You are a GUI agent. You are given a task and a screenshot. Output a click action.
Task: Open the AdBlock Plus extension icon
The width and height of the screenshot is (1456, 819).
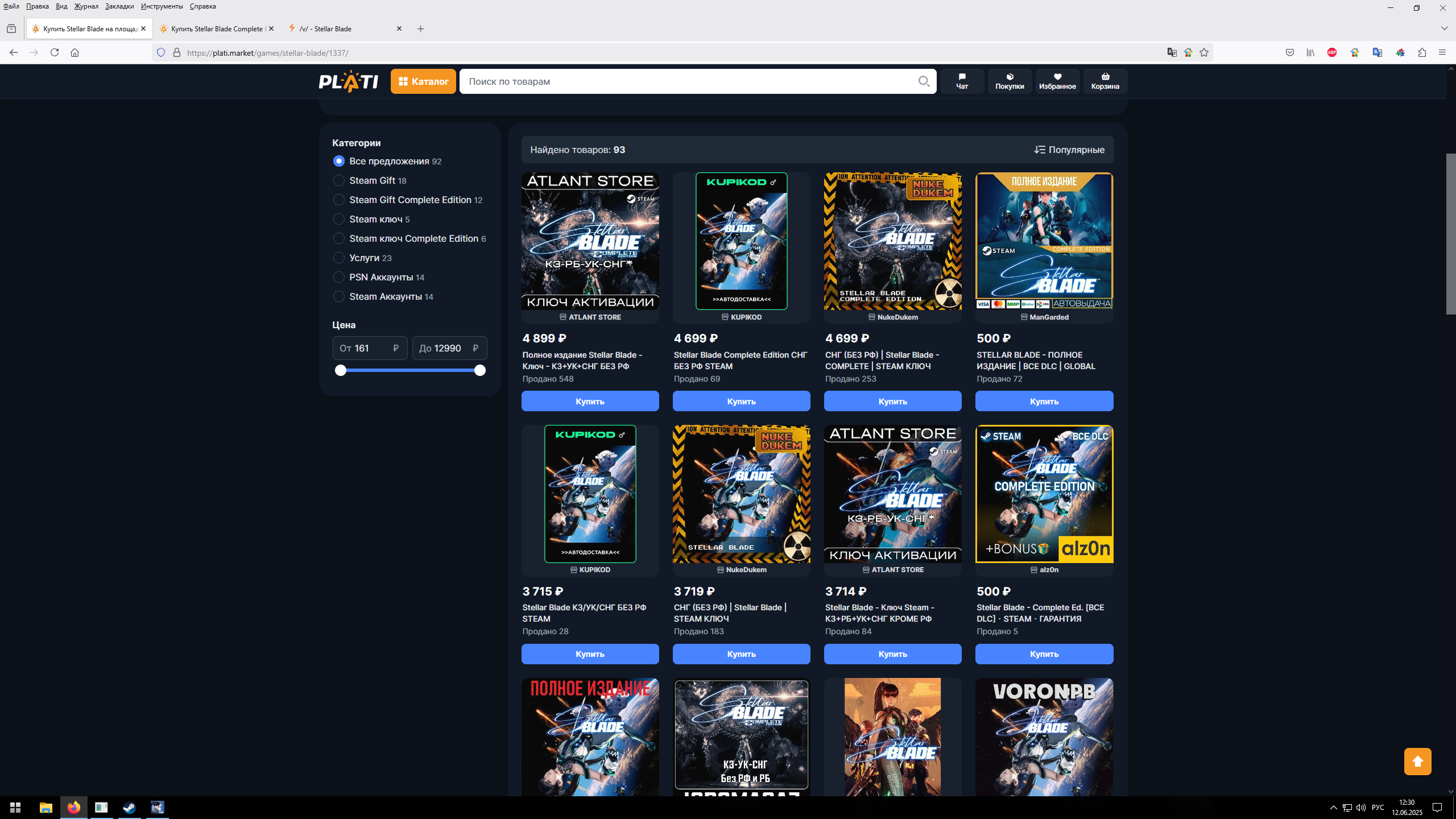1332,52
